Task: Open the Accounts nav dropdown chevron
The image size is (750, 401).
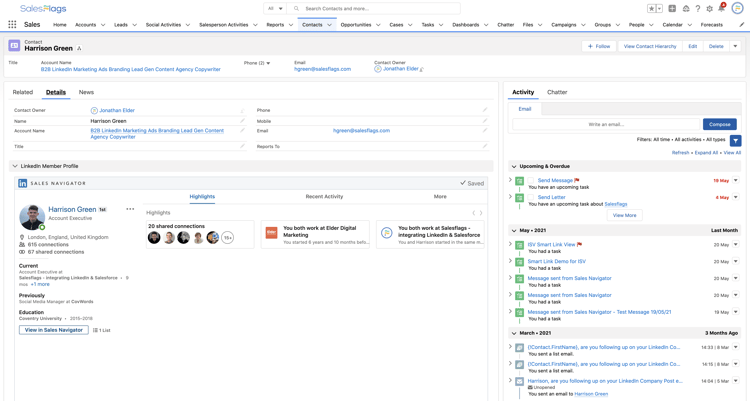Action: pyautogui.click(x=103, y=25)
